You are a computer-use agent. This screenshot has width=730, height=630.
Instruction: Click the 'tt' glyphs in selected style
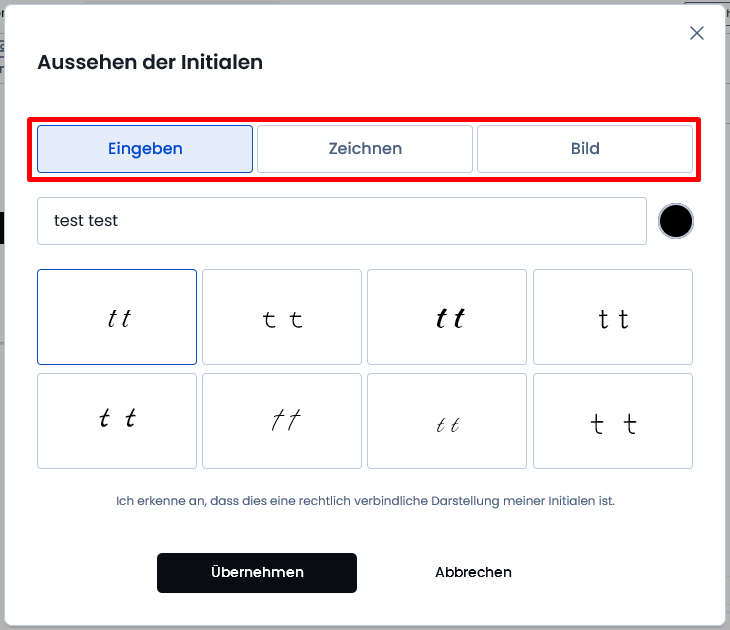point(119,319)
